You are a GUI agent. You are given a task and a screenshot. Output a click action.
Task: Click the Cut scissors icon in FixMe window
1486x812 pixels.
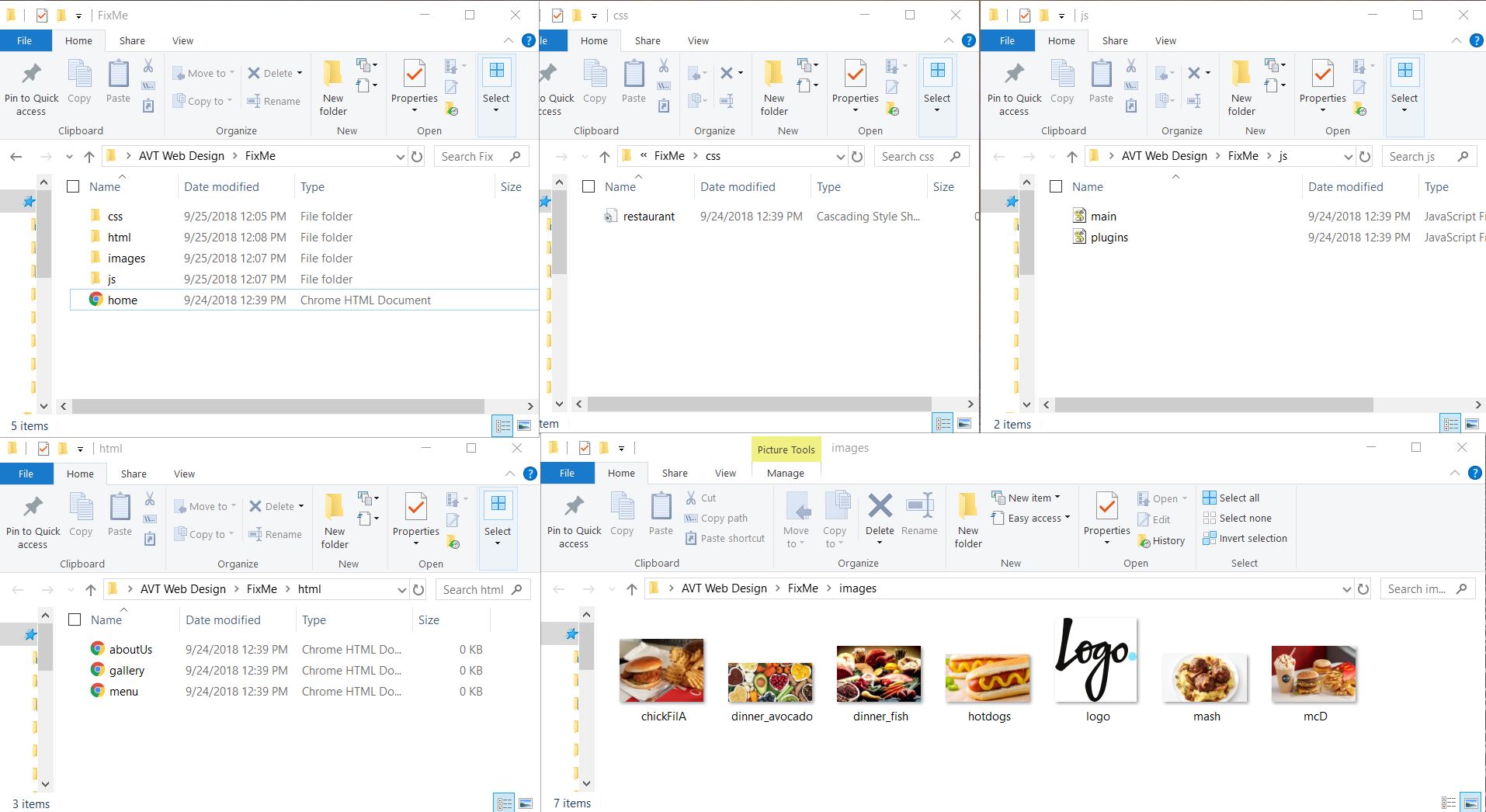coord(148,65)
